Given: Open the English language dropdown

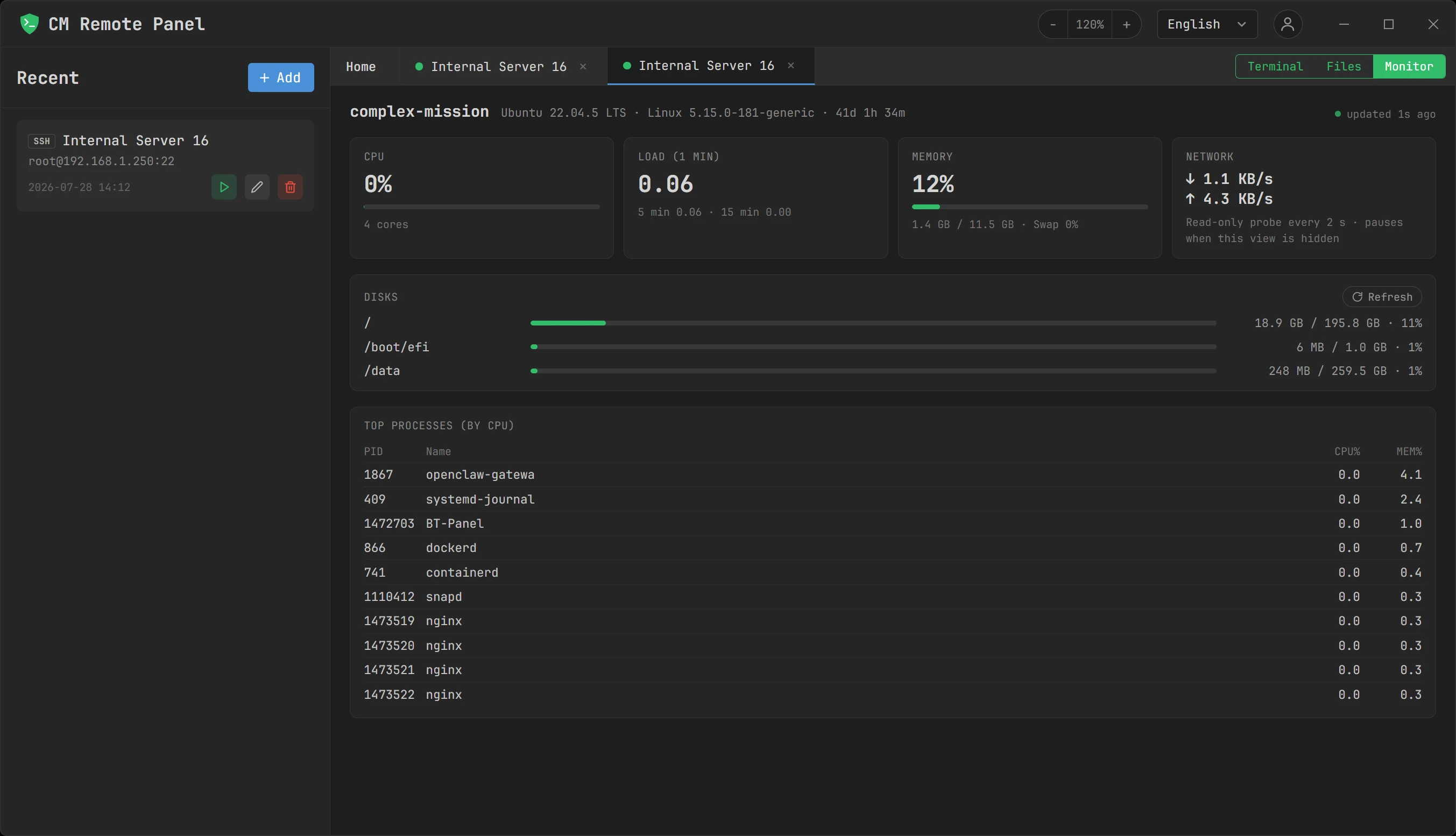Looking at the screenshot, I should click(1207, 24).
